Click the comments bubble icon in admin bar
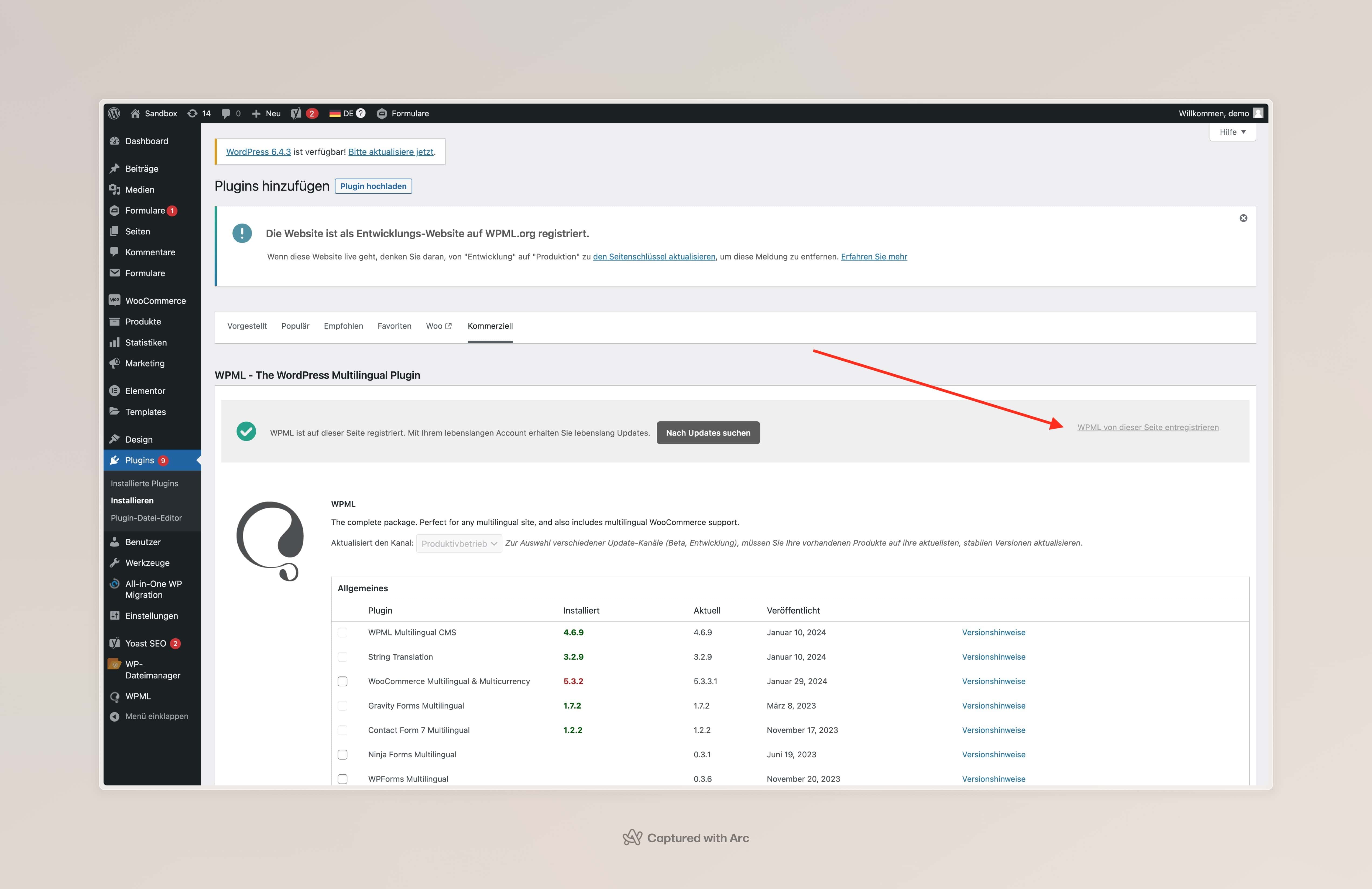This screenshot has width=1372, height=889. coord(226,113)
